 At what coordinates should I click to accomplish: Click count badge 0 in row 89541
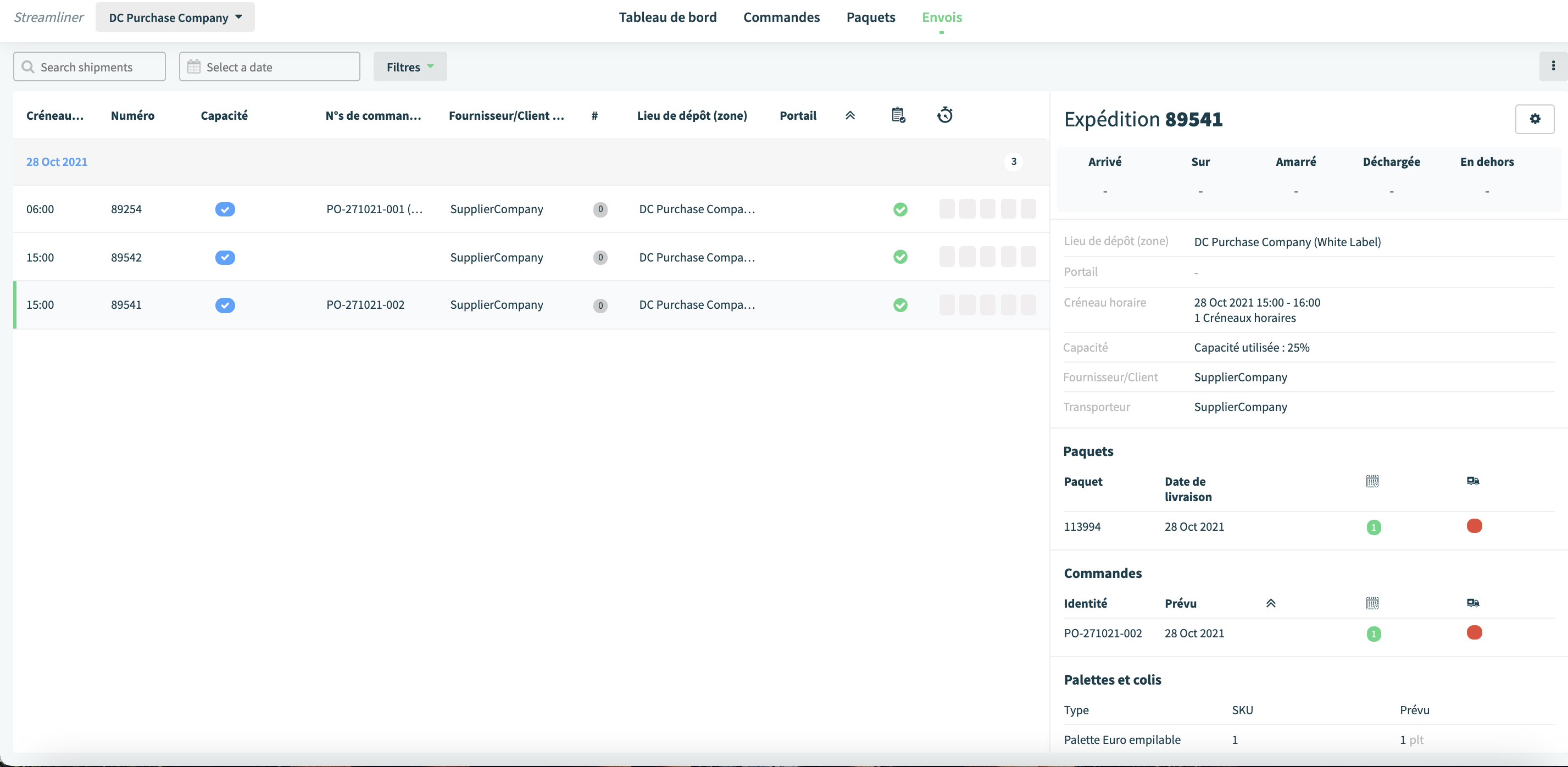click(600, 305)
